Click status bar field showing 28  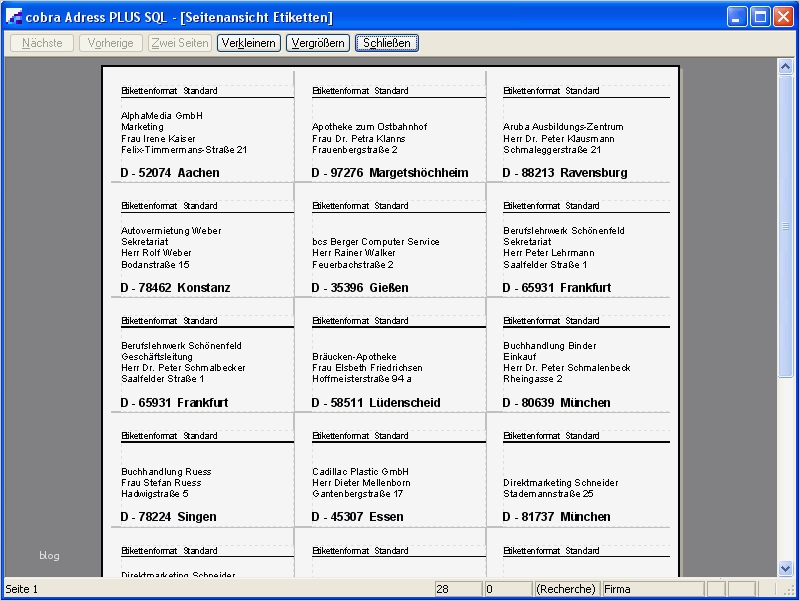tap(458, 589)
